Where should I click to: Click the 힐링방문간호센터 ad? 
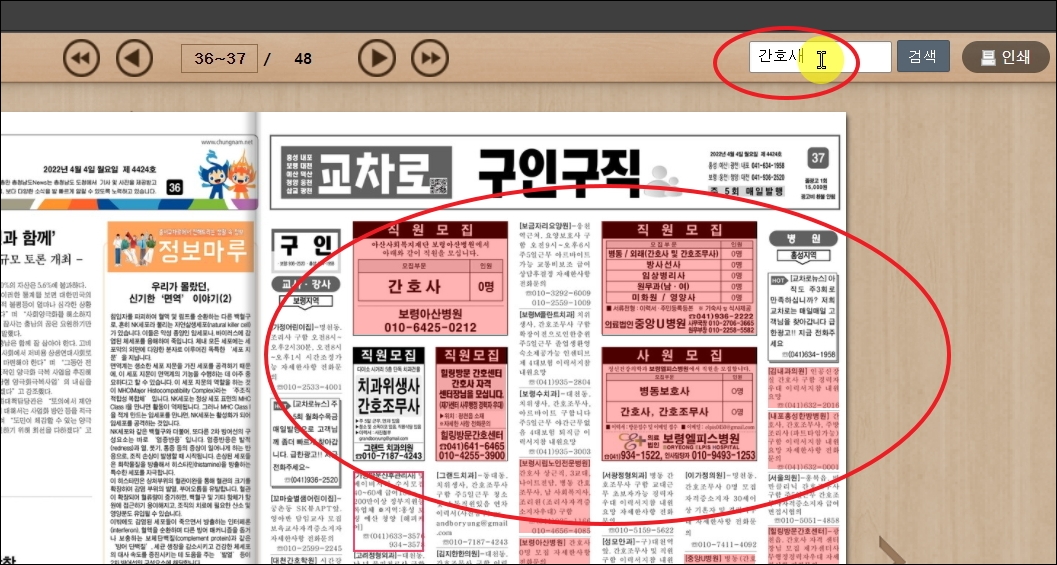pos(471,404)
